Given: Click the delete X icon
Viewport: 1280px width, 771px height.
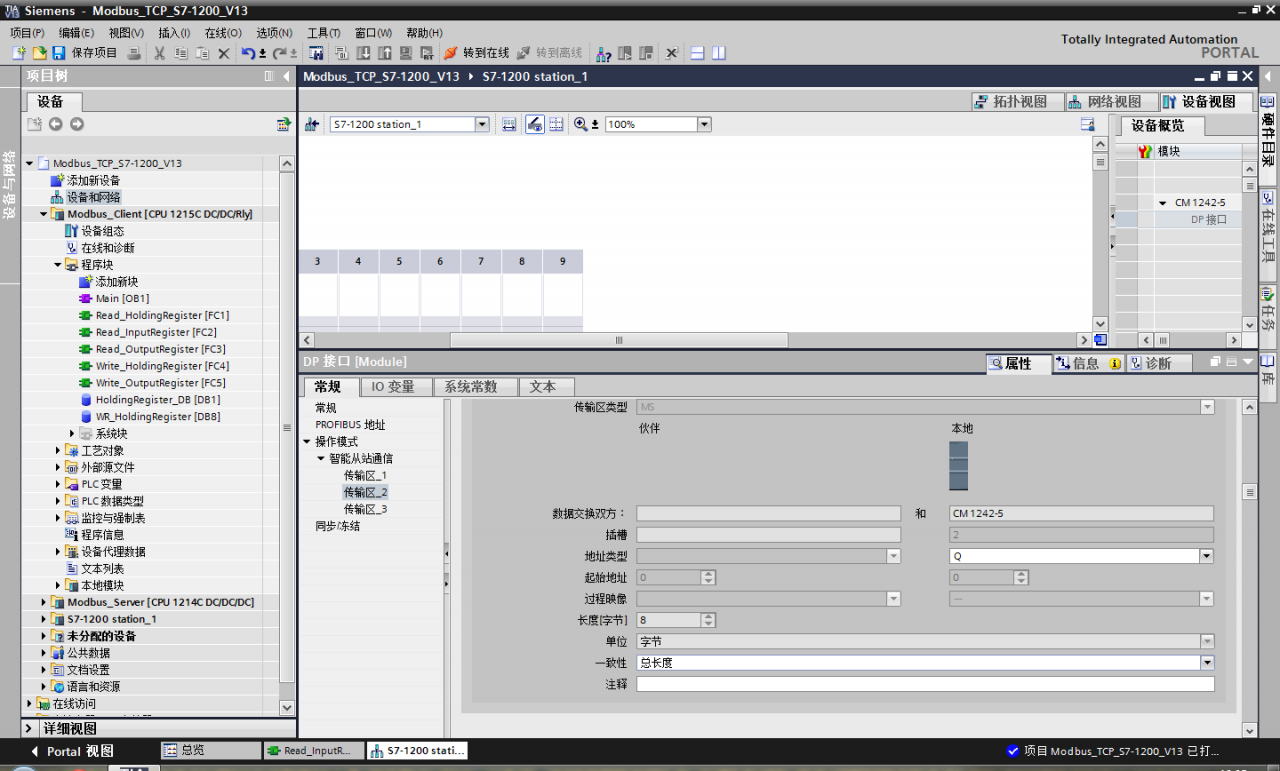Looking at the screenshot, I should (224, 53).
